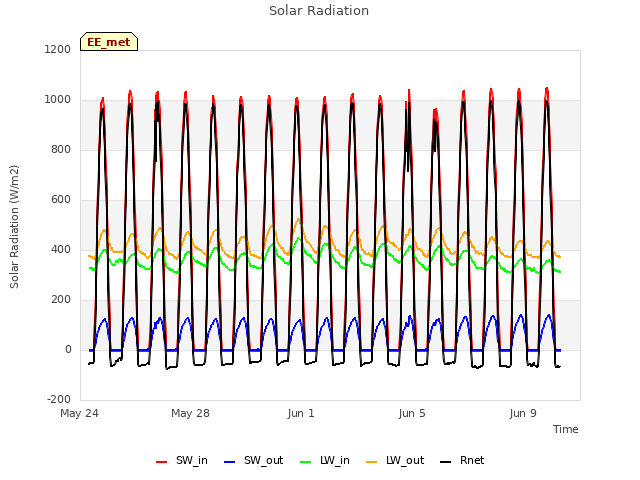Click the Jun 9 x-axis tick label
This screenshot has height=480, width=640.
point(523,413)
